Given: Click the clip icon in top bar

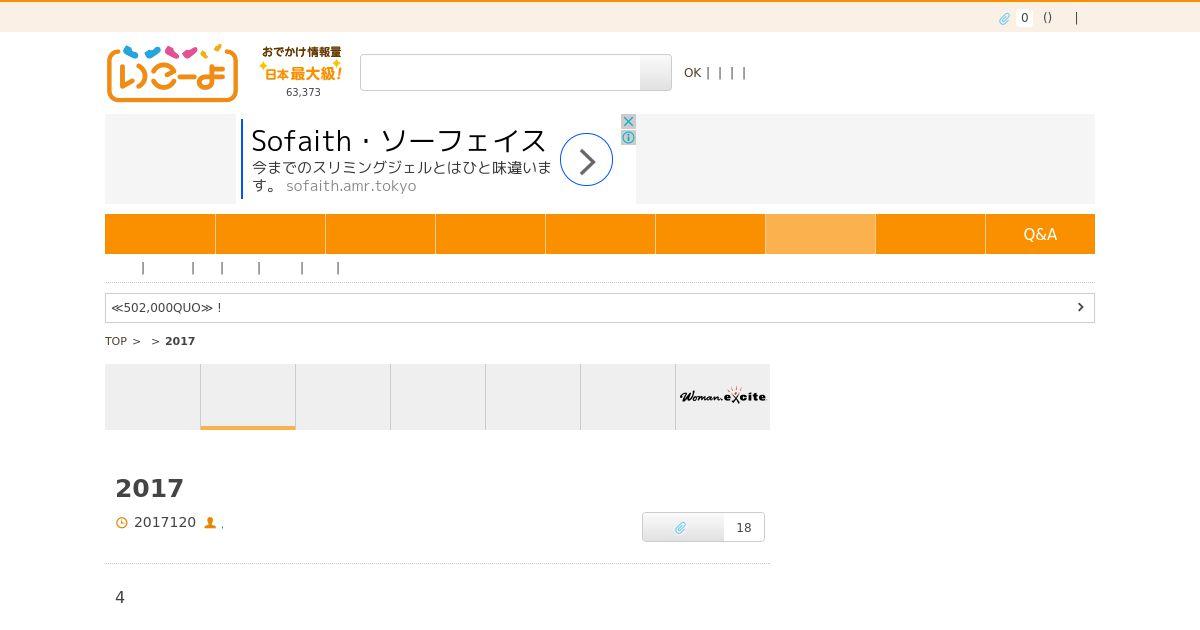Looking at the screenshot, I should (x=1004, y=18).
